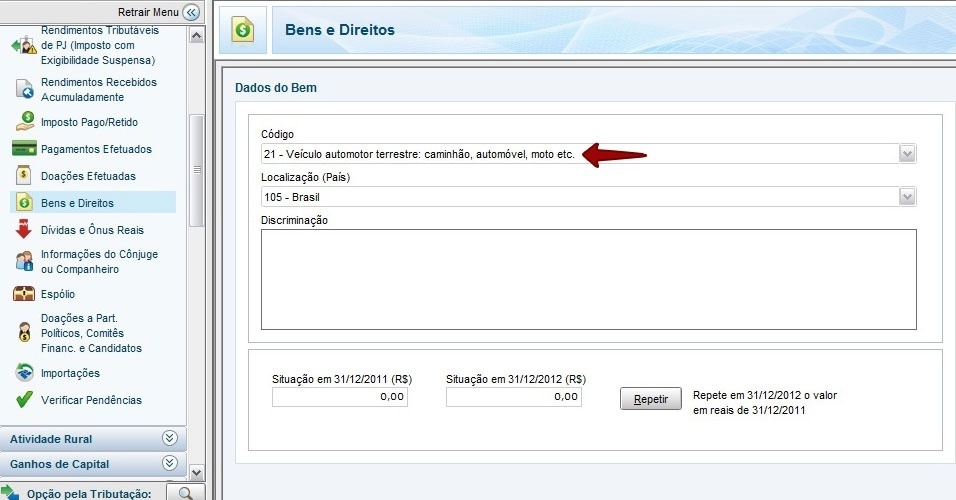
Task: Expand the Ganhos de Capital section
Action: (x=170, y=464)
